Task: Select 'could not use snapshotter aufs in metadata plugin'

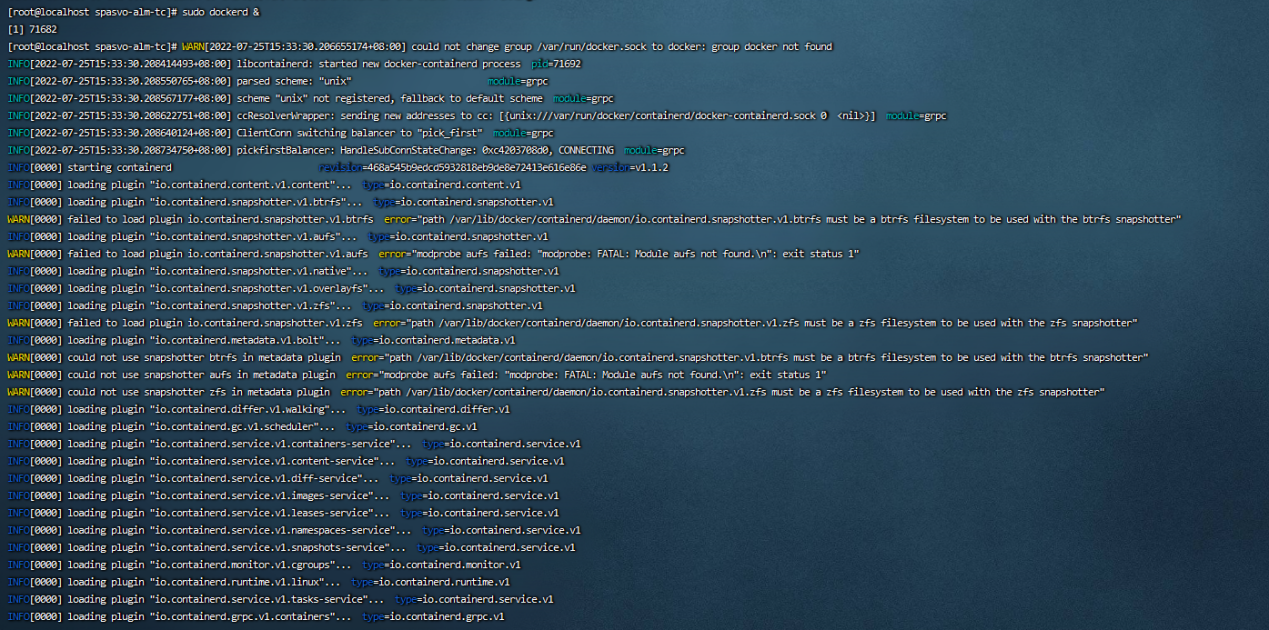Action: 201,375
